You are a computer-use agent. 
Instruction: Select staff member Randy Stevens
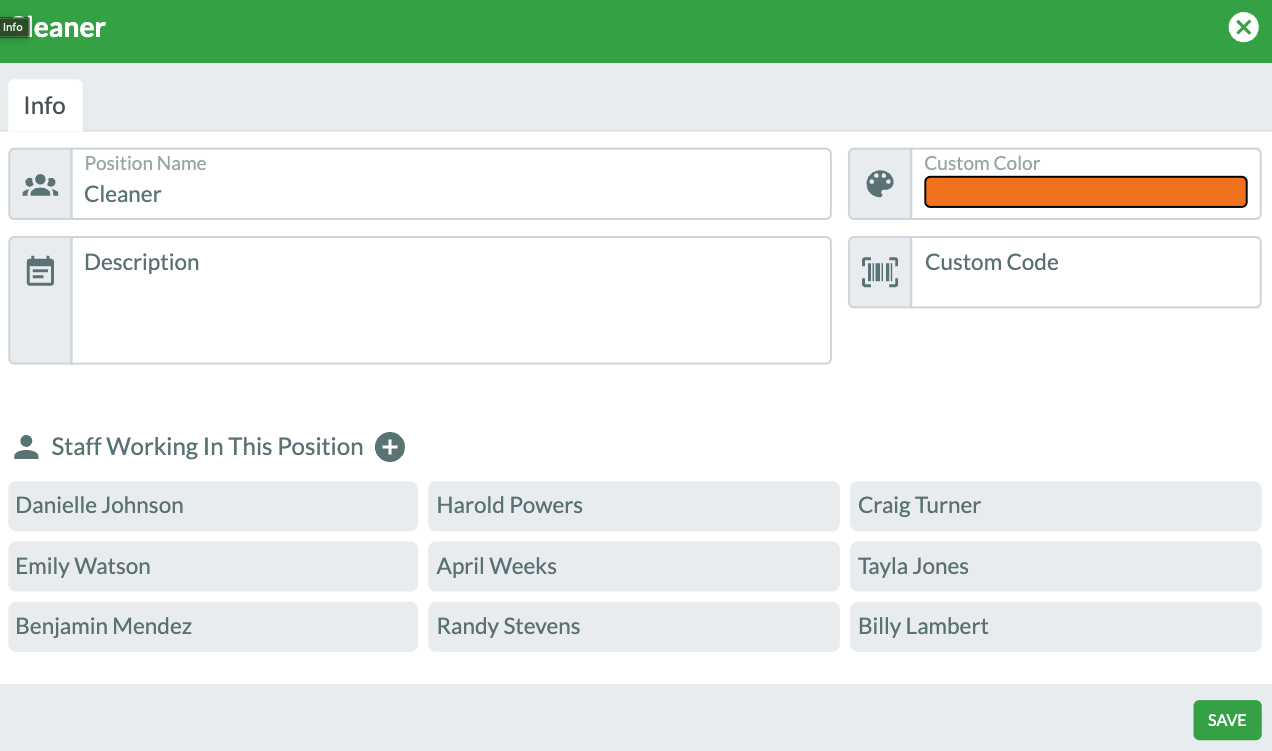[x=634, y=626]
